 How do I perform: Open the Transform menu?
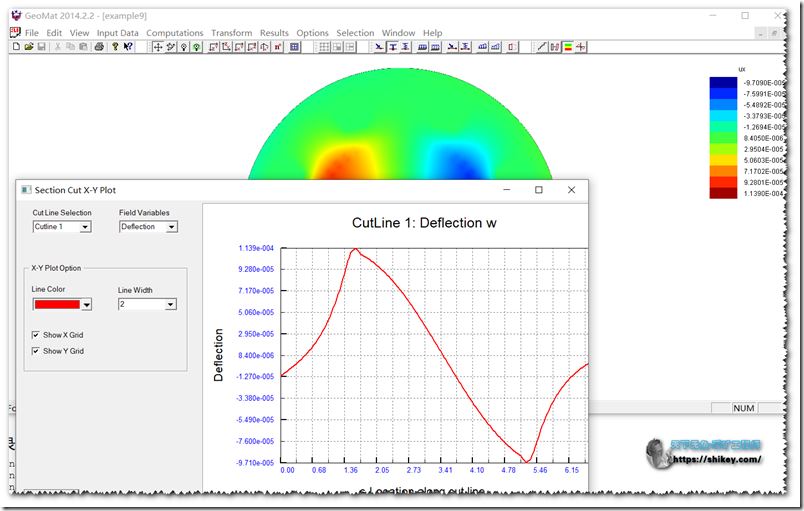(x=231, y=33)
